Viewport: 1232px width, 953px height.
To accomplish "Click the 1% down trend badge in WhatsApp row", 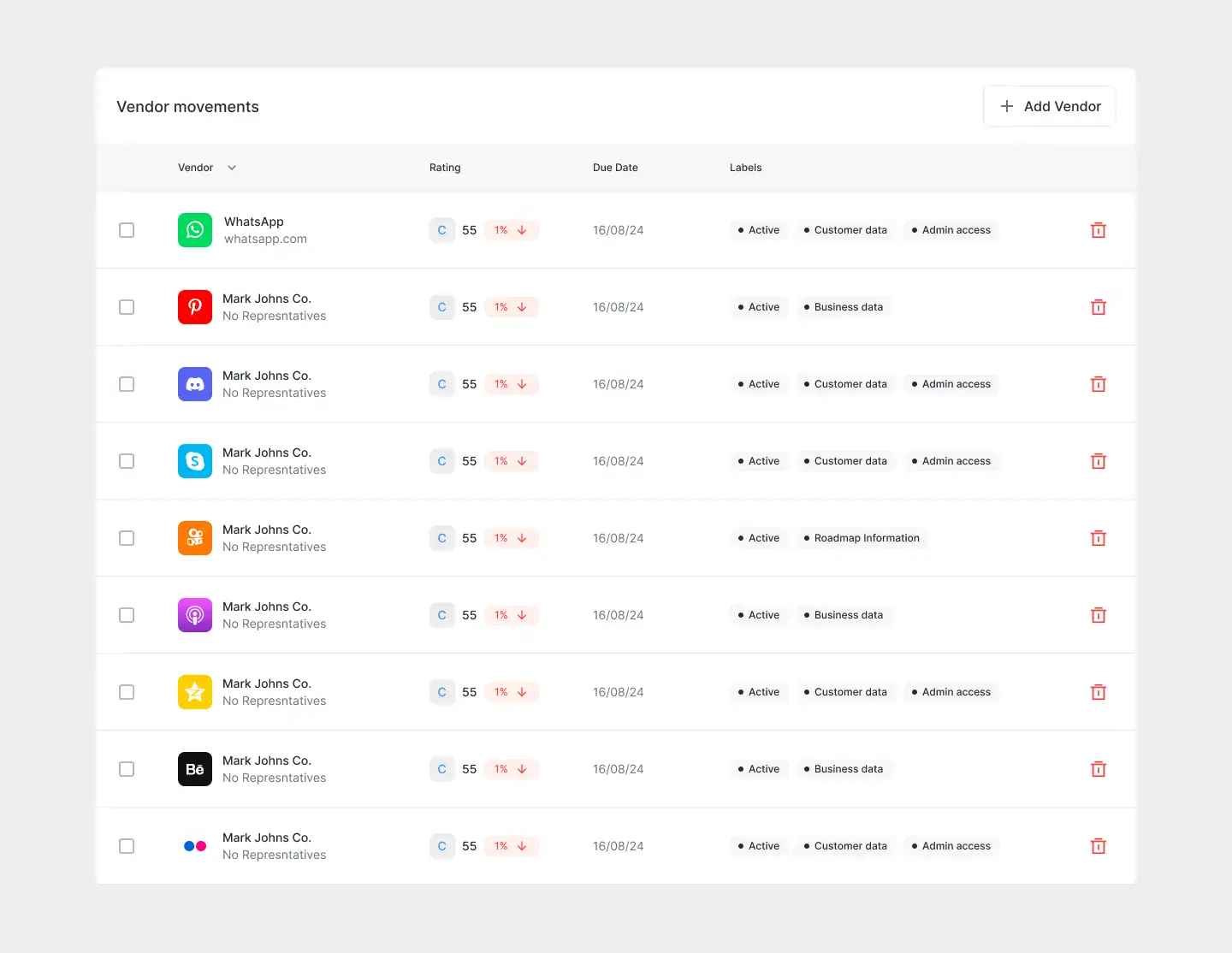I will click(512, 230).
